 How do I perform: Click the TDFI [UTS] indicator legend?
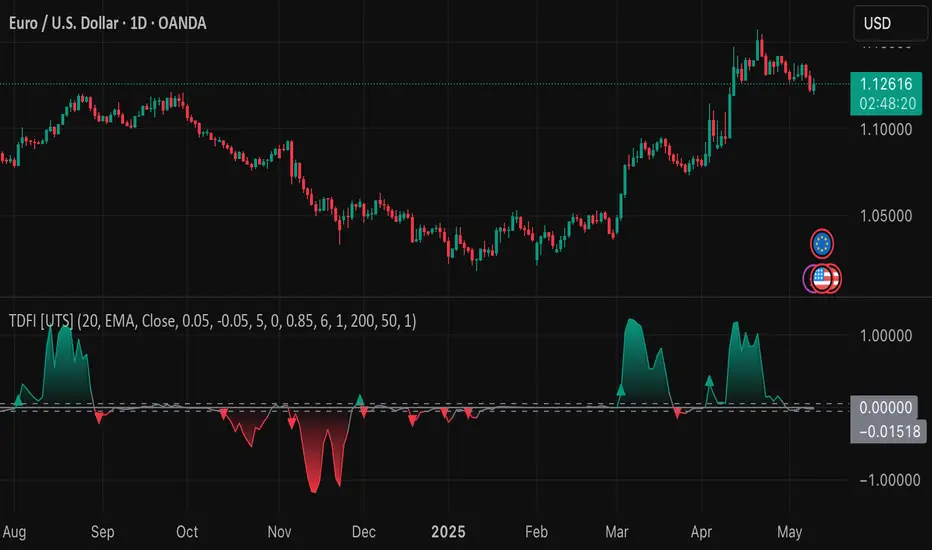click(212, 321)
